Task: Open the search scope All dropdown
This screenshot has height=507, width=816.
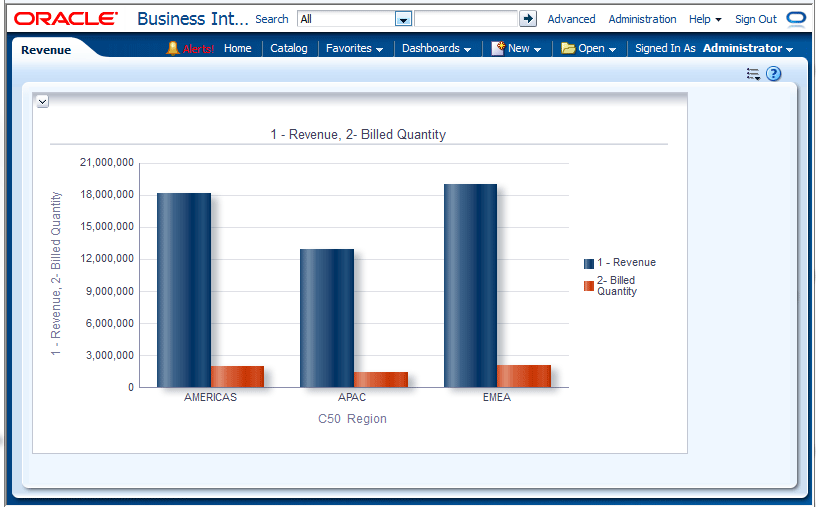Action: click(x=403, y=19)
